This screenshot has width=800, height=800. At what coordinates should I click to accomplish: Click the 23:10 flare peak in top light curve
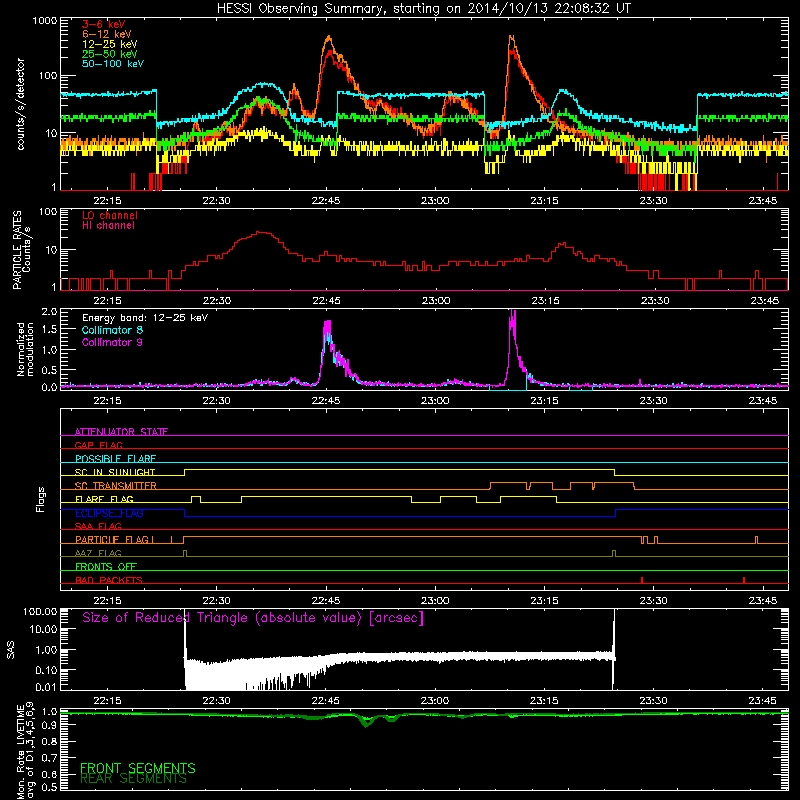click(x=511, y=38)
